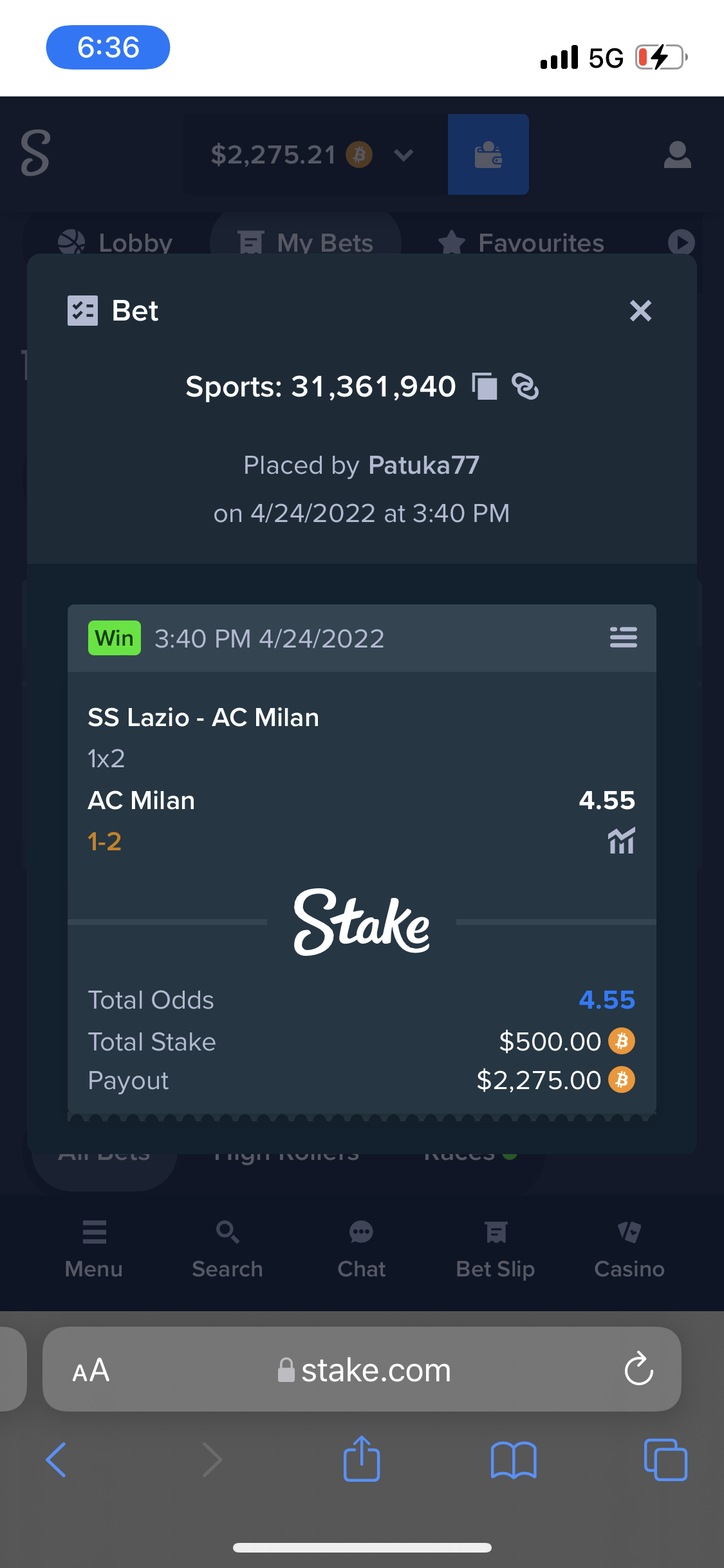Open match statistics chart icon
Screen dimensions: 724x1568
[621, 841]
